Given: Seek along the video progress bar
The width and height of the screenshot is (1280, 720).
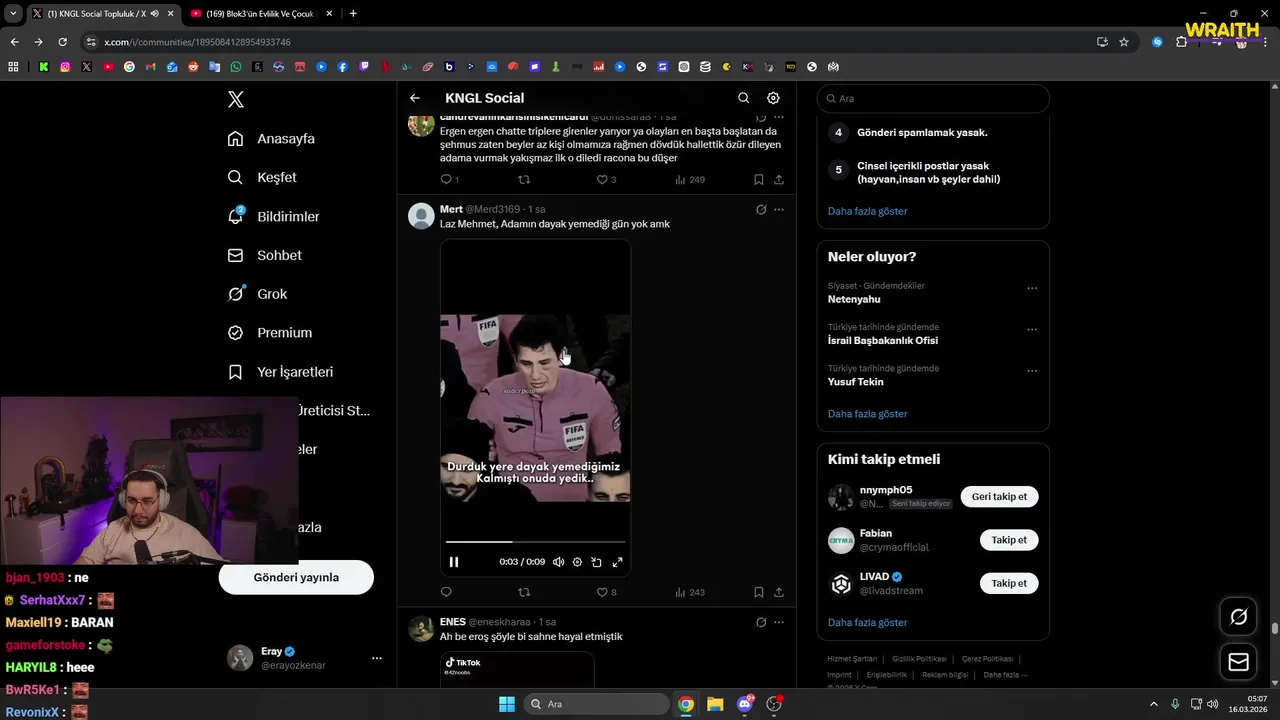Looking at the screenshot, I should tap(535, 542).
